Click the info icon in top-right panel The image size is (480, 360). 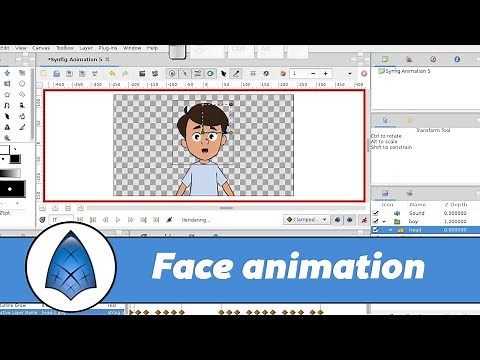457,59
